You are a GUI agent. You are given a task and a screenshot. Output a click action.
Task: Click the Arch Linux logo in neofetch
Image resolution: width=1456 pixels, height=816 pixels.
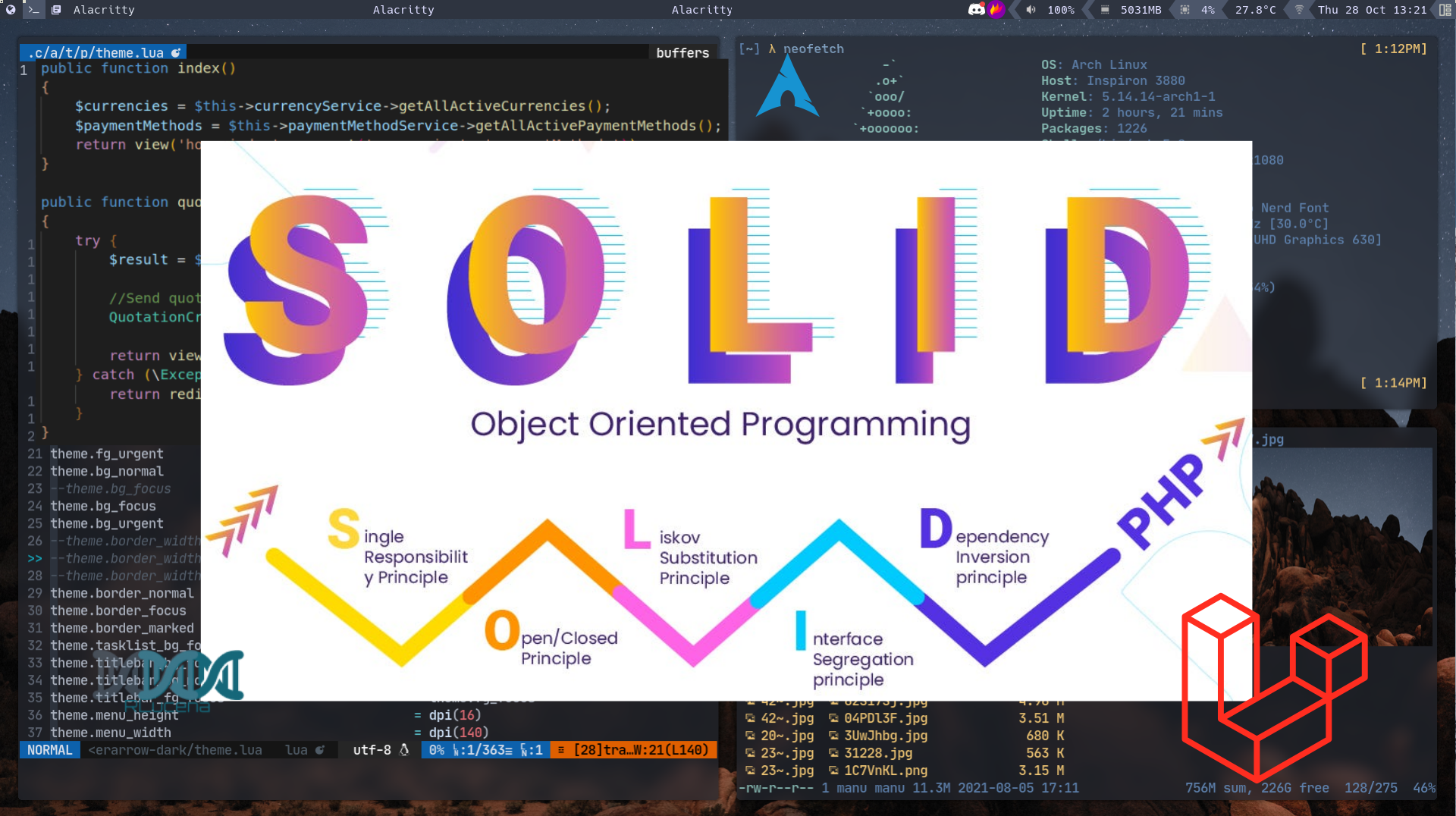[x=787, y=86]
